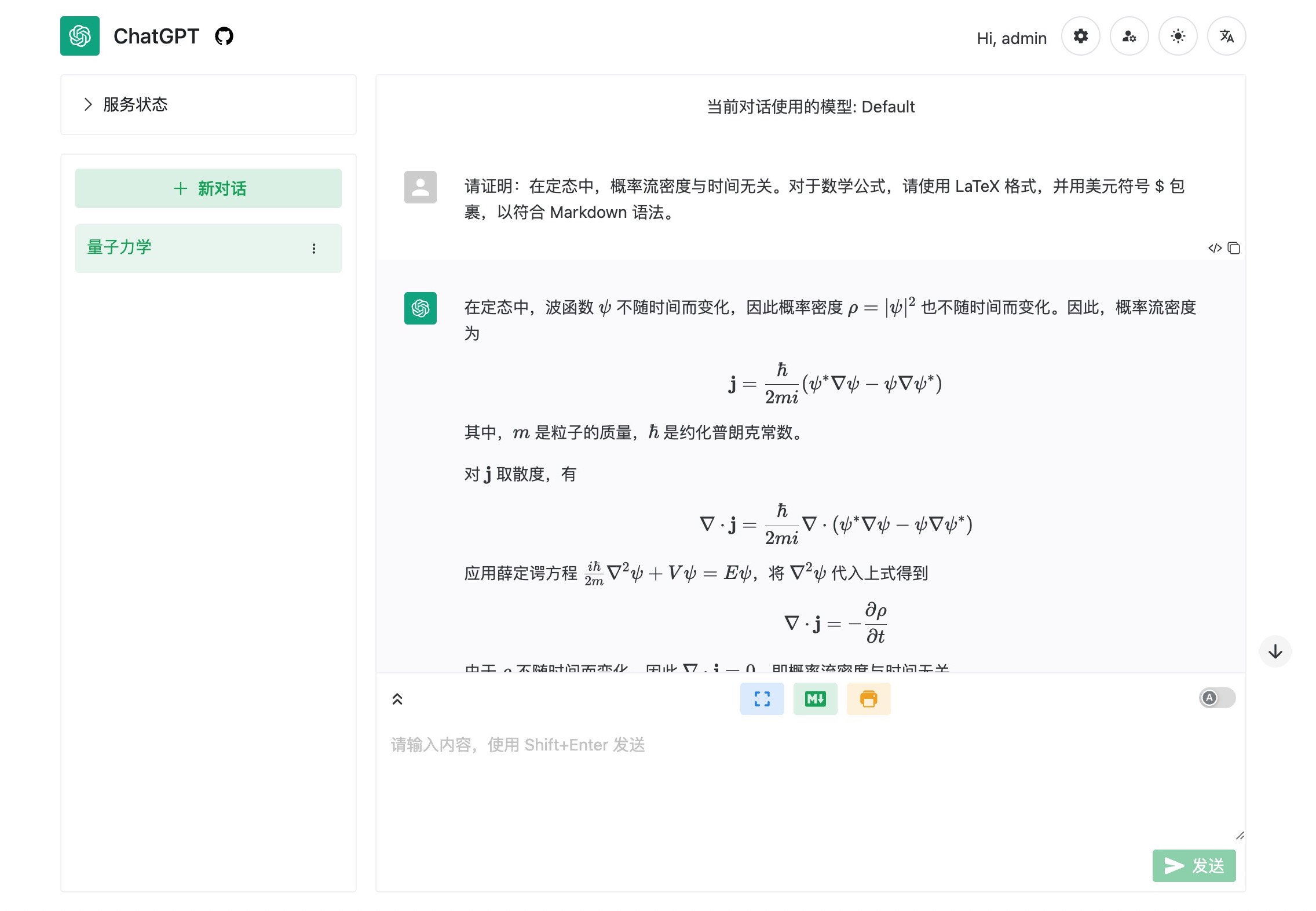1316x911 pixels.
Task: Open user management icon
Action: pos(1129,37)
